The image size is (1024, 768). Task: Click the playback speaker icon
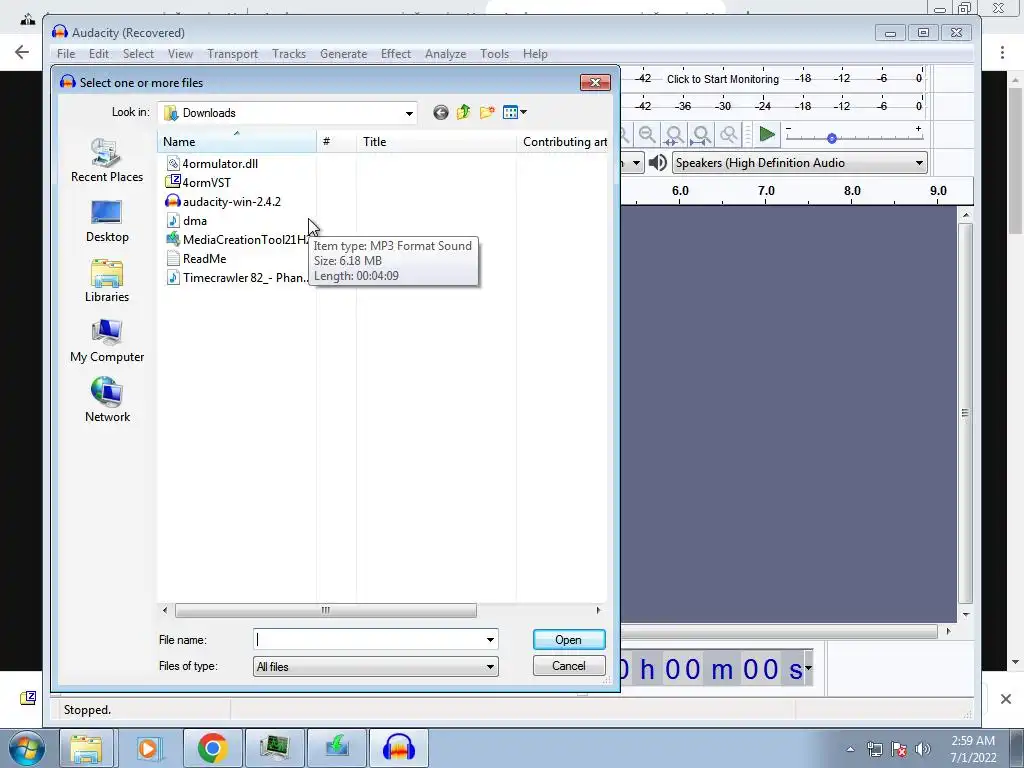658,163
